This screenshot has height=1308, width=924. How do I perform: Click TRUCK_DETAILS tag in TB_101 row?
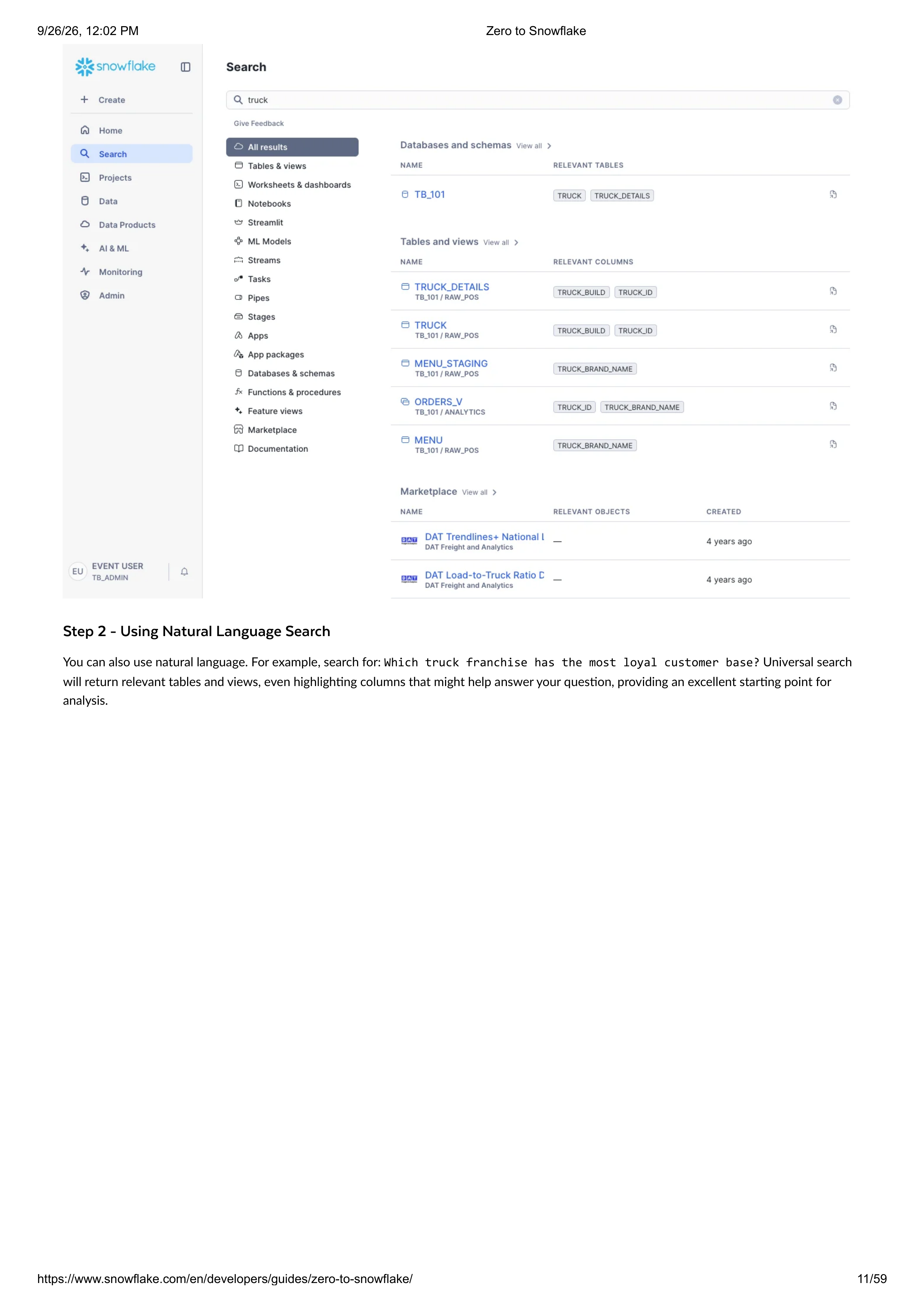point(622,195)
